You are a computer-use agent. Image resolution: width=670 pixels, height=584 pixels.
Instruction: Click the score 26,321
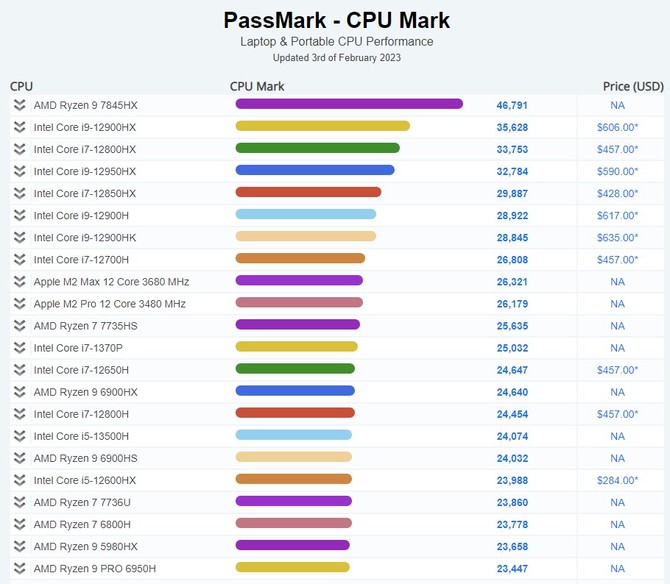pyautogui.click(x=512, y=282)
